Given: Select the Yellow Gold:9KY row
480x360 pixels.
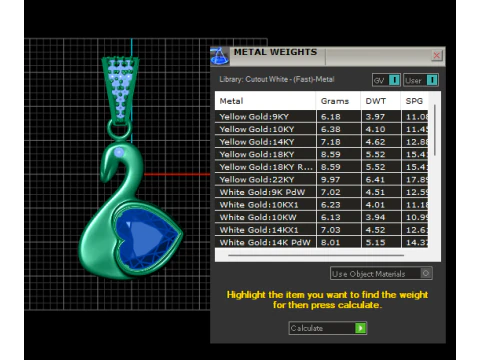Looking at the screenshot, I should tap(321, 117).
